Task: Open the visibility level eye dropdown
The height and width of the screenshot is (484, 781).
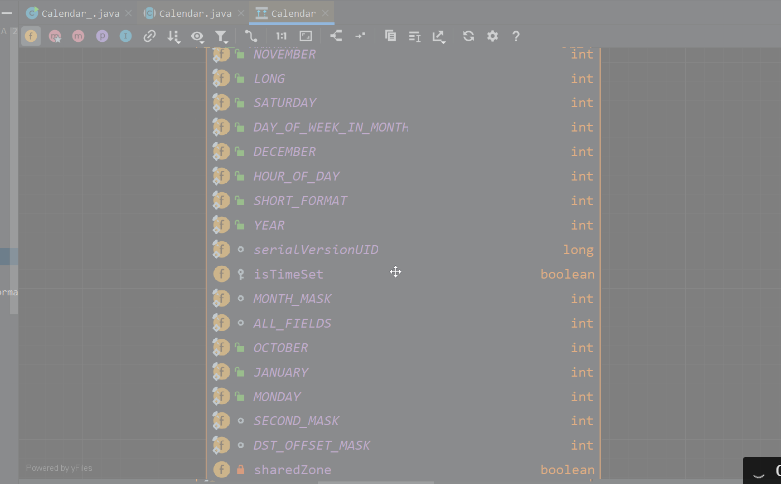Action: tap(197, 36)
